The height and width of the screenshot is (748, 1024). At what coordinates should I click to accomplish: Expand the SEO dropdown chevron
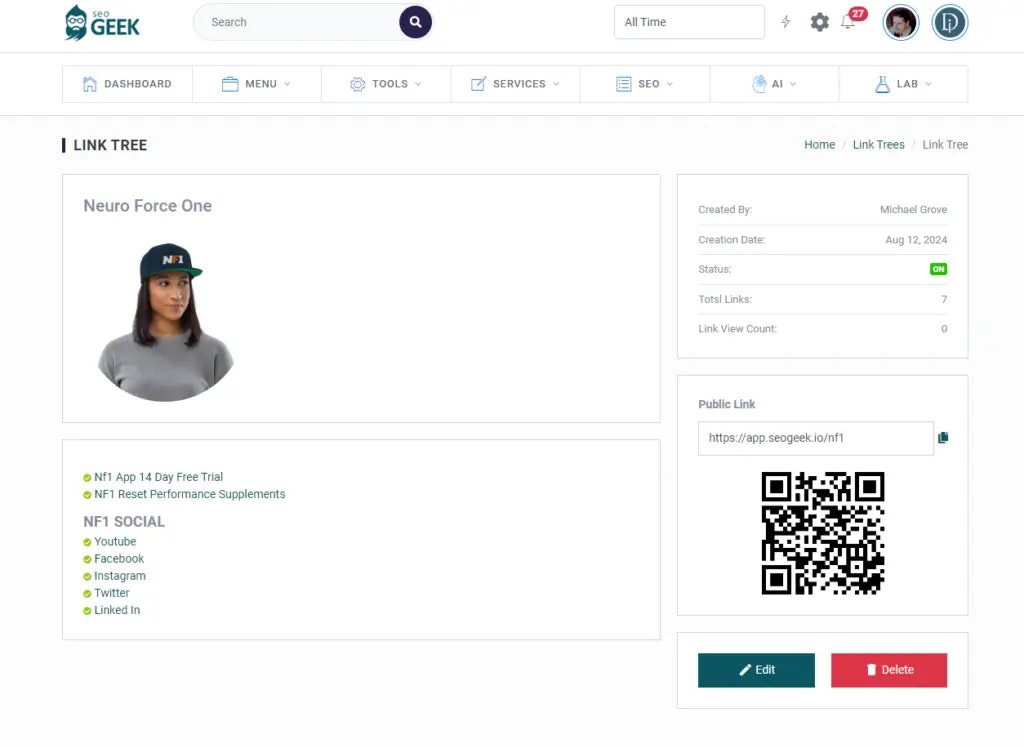pos(669,84)
